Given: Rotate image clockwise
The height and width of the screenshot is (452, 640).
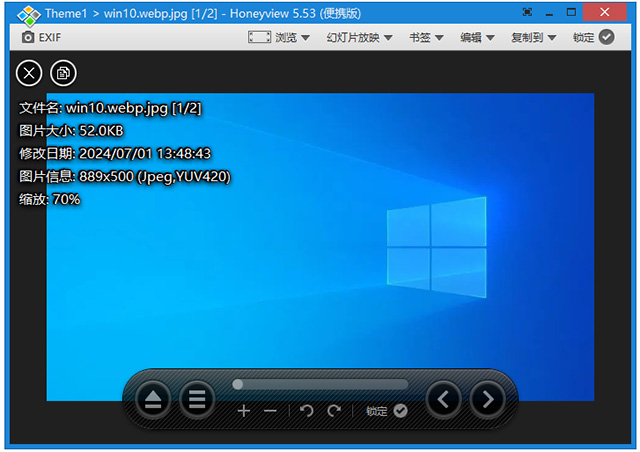Looking at the screenshot, I should tap(334, 411).
